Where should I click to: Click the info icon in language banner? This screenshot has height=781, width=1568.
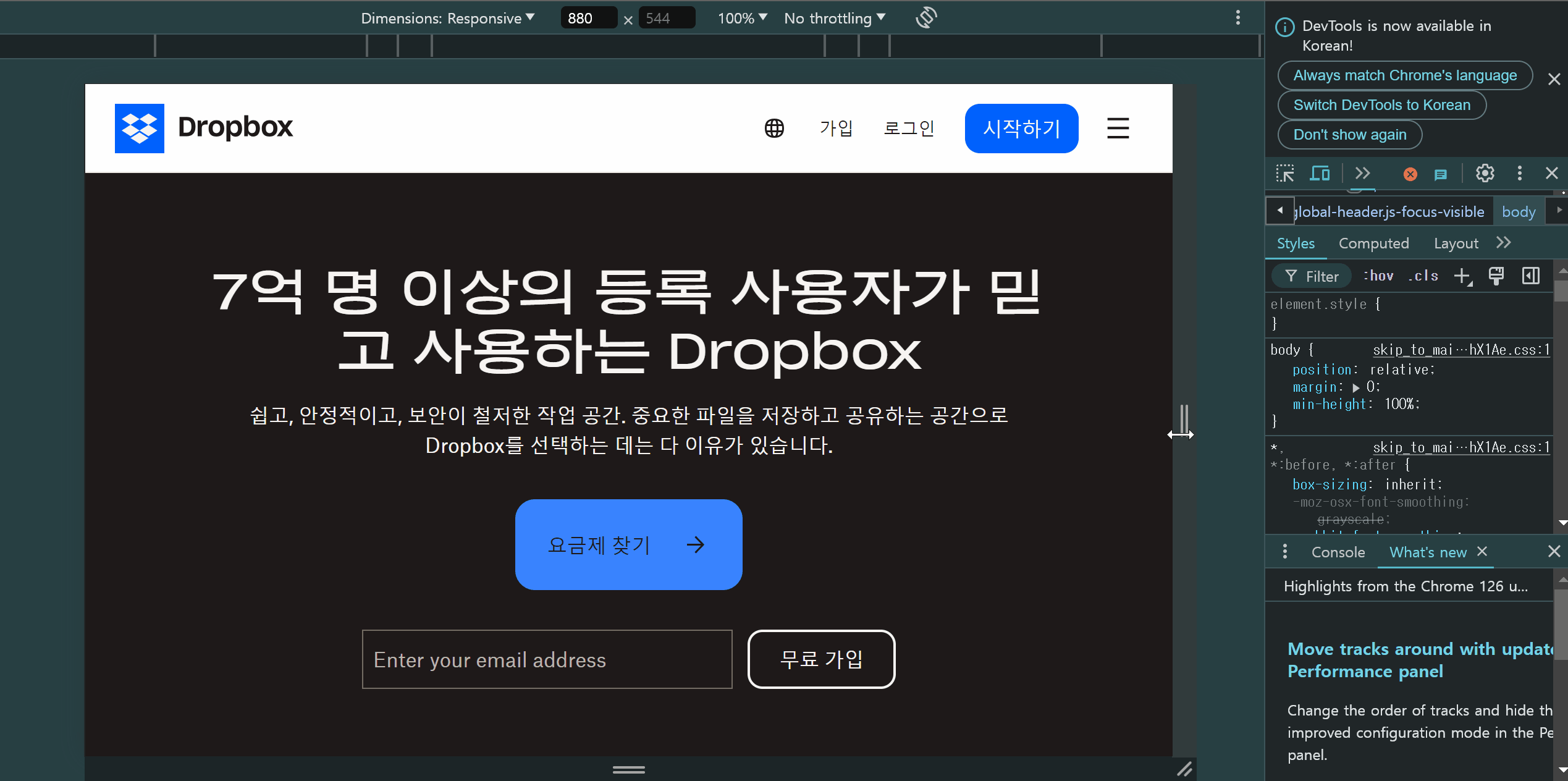click(x=1285, y=27)
